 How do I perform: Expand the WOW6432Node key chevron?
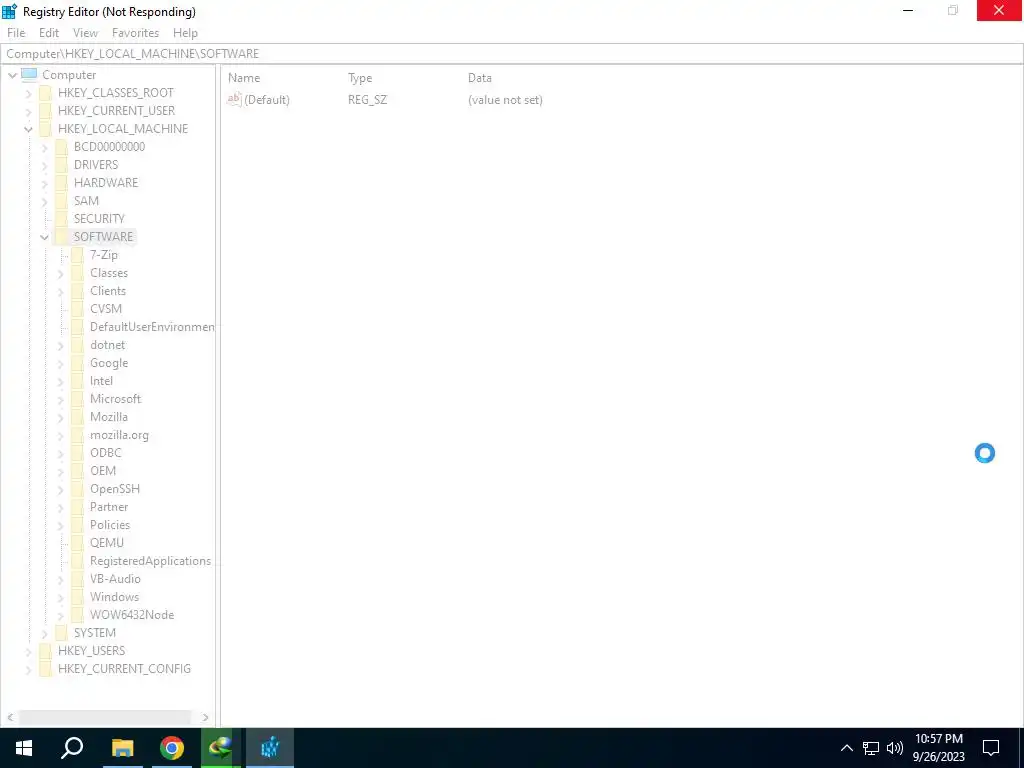[x=61, y=615]
